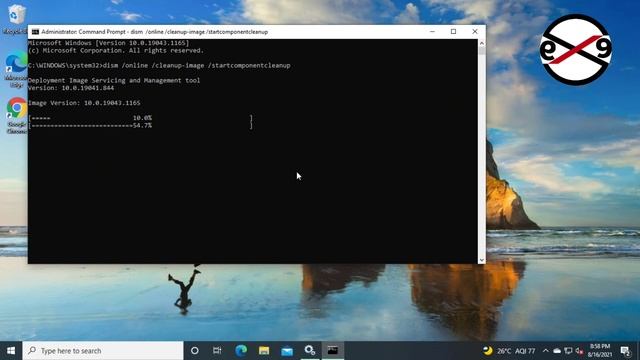The width and height of the screenshot is (640, 360).
Task: Open the Mail app on taskbar
Action: (x=287, y=351)
